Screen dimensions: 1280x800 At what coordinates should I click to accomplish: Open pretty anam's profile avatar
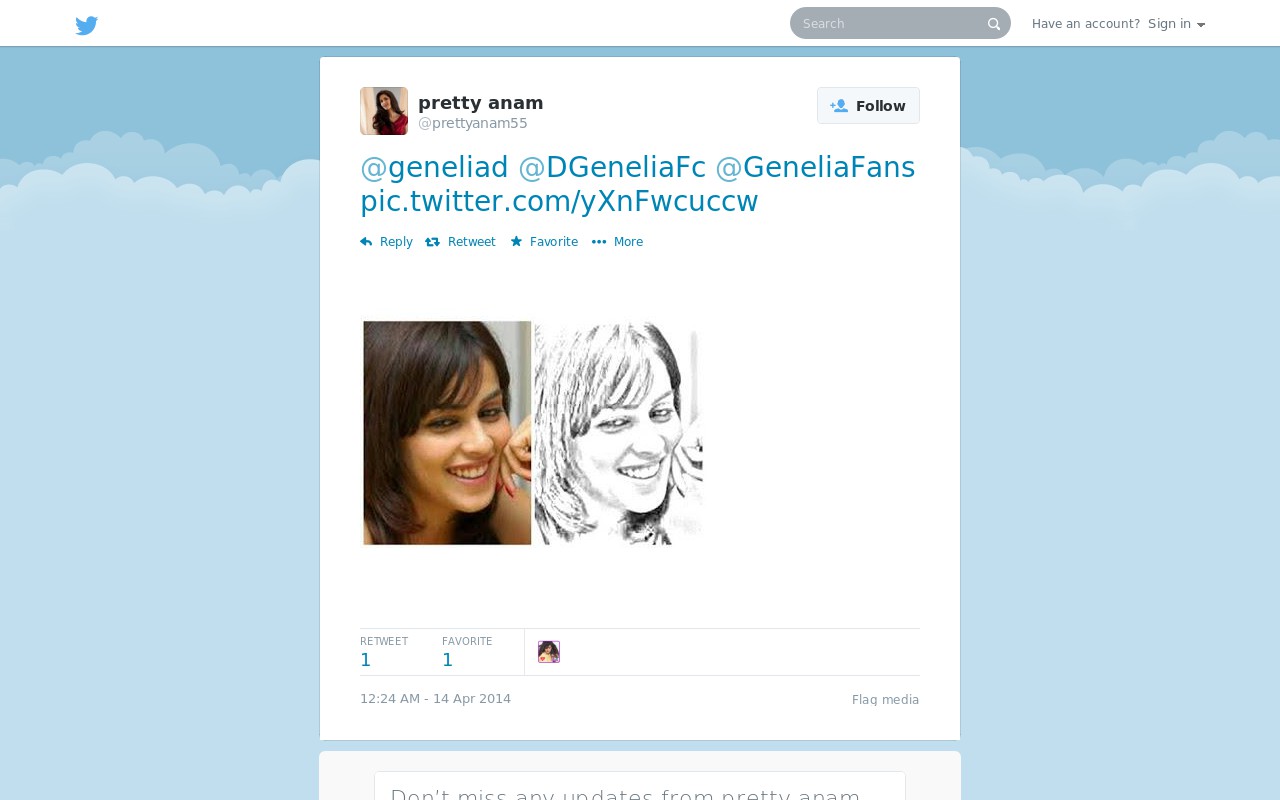(384, 111)
